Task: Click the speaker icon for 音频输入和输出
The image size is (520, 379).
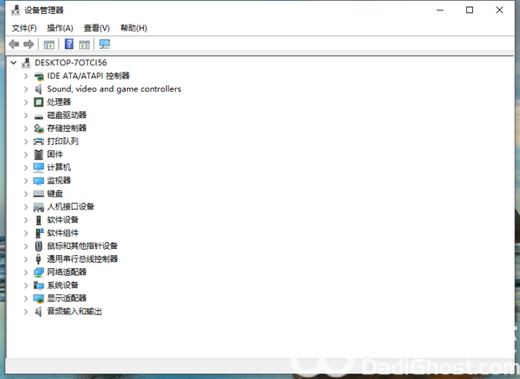Action: pyautogui.click(x=39, y=311)
